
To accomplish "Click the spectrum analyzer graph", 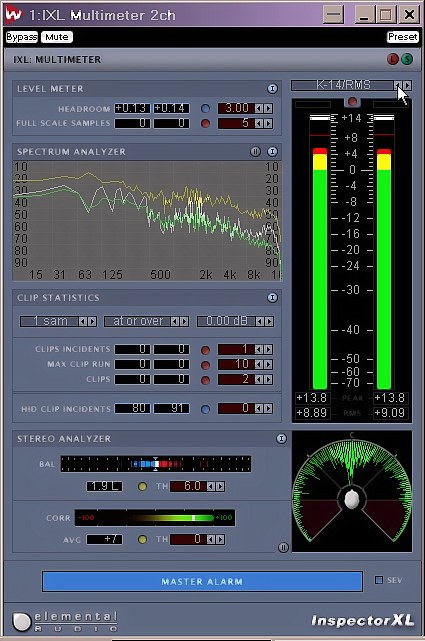I will pos(147,221).
